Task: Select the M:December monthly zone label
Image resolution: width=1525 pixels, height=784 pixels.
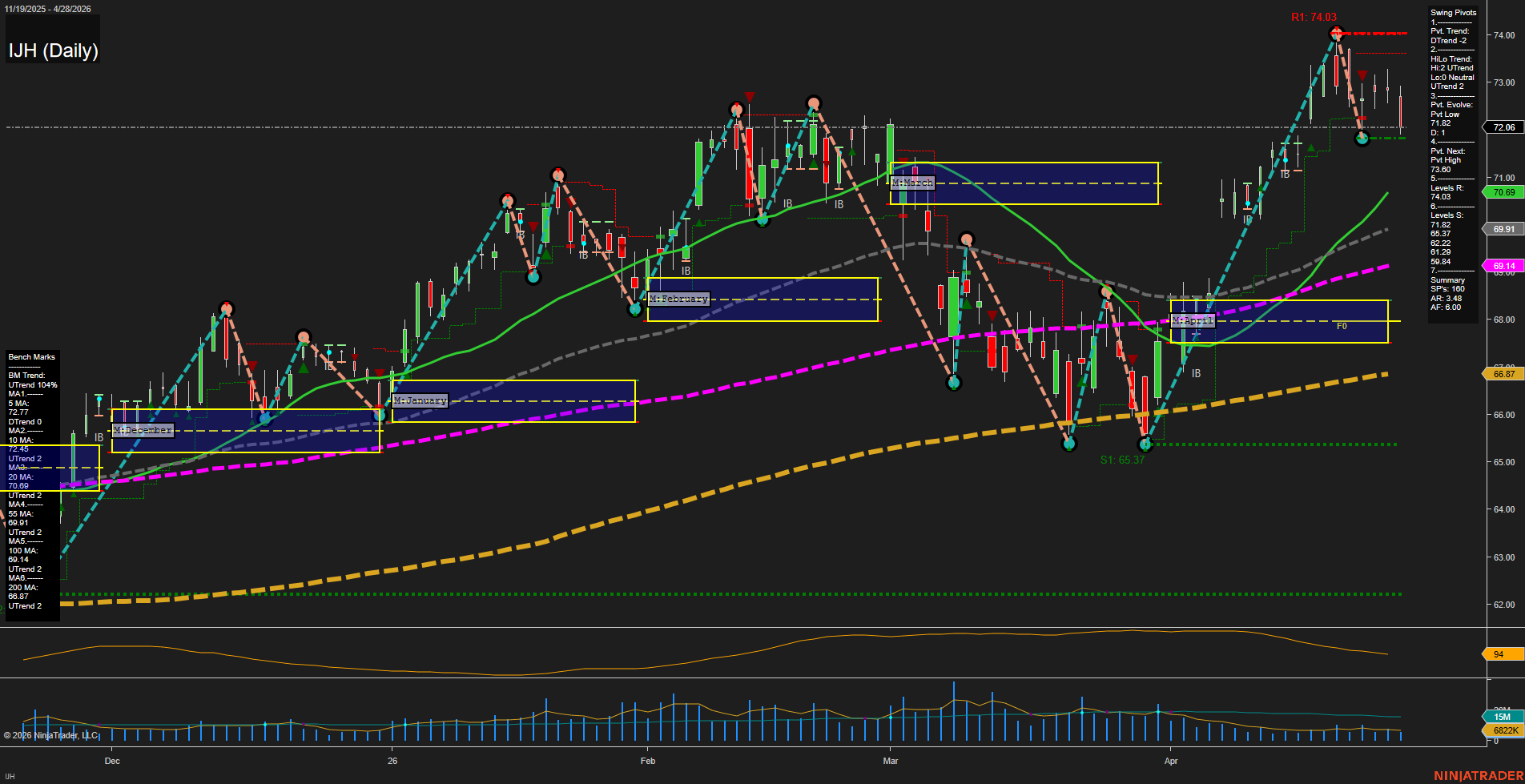Action: point(143,430)
